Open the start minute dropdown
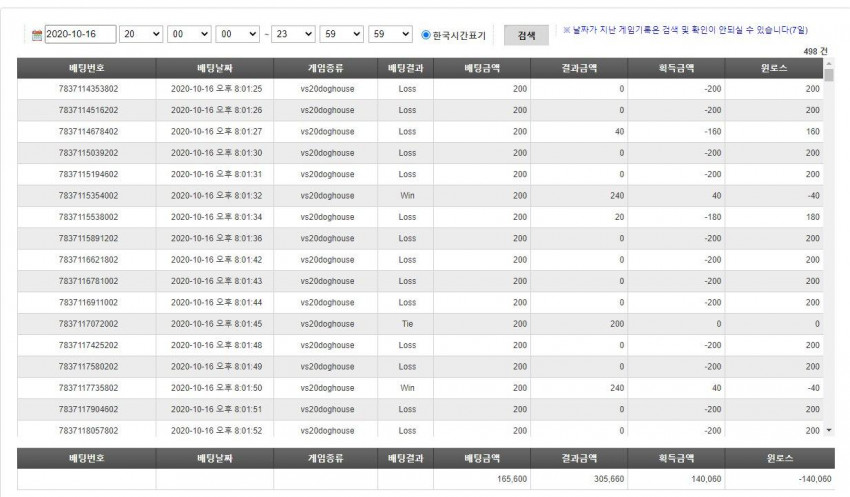Viewport: 850px width, 497px height. [189, 34]
